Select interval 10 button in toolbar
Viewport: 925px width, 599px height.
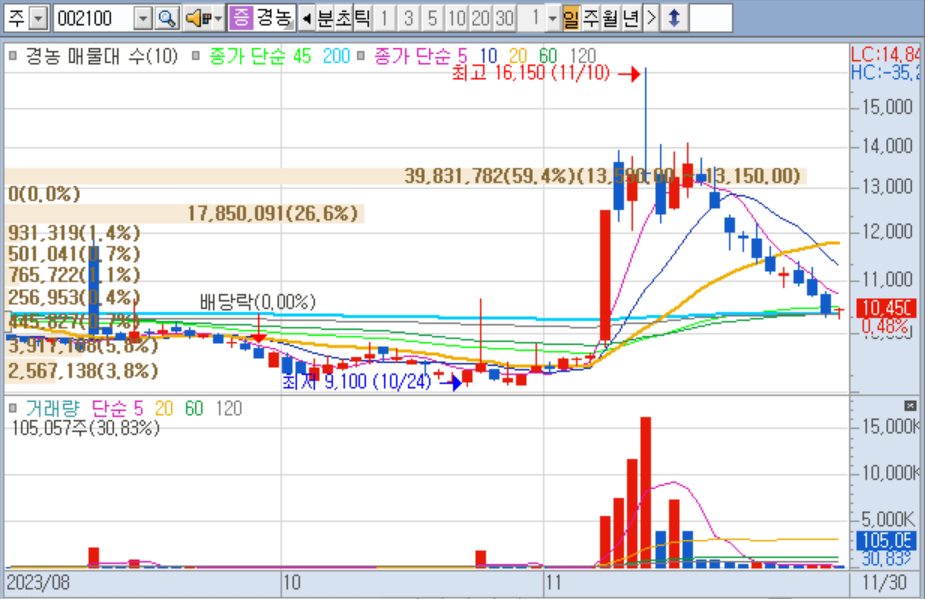(456, 18)
